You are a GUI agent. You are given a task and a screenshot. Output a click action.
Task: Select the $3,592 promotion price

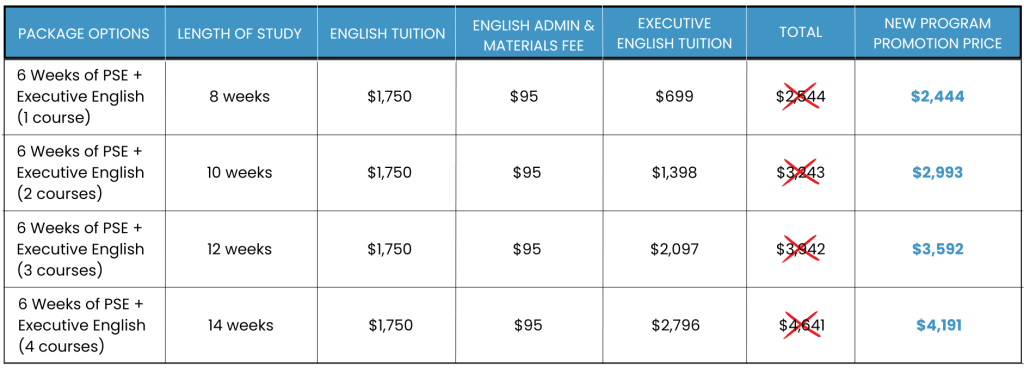[x=938, y=249]
